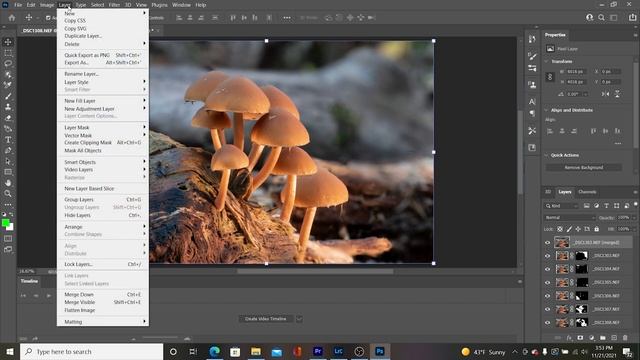Viewport: 640px width, 360px height.
Task: Click the Create Video Timeline button
Action: point(266,319)
